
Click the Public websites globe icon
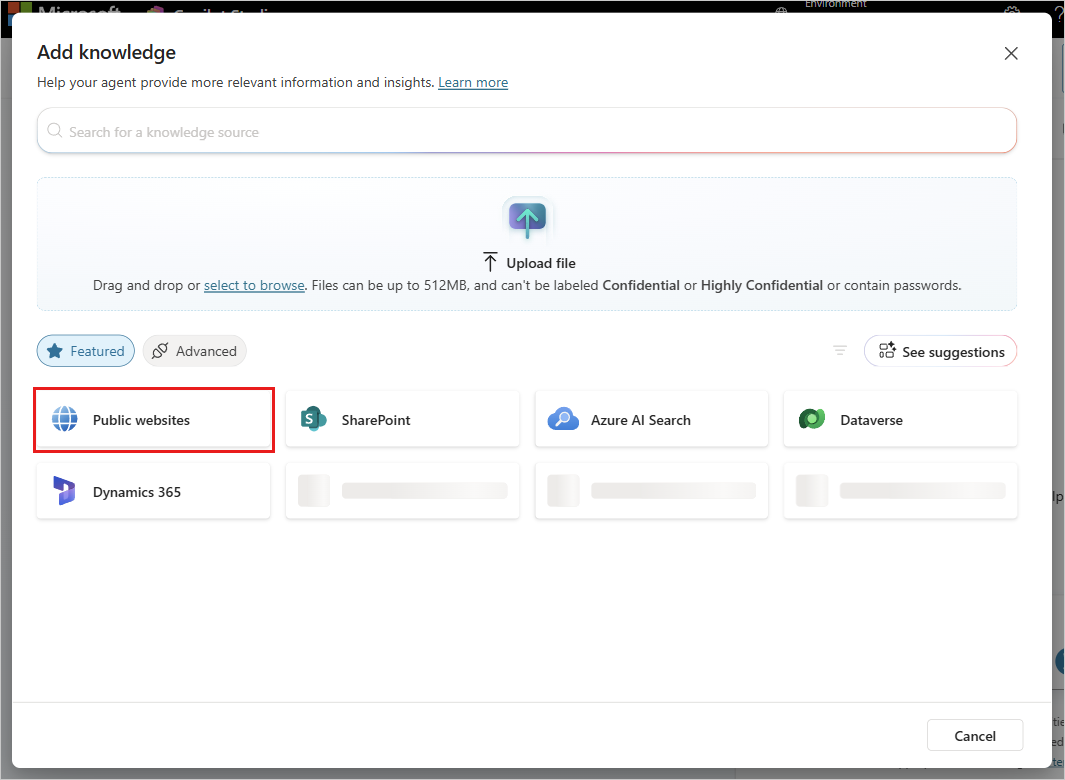click(65, 419)
